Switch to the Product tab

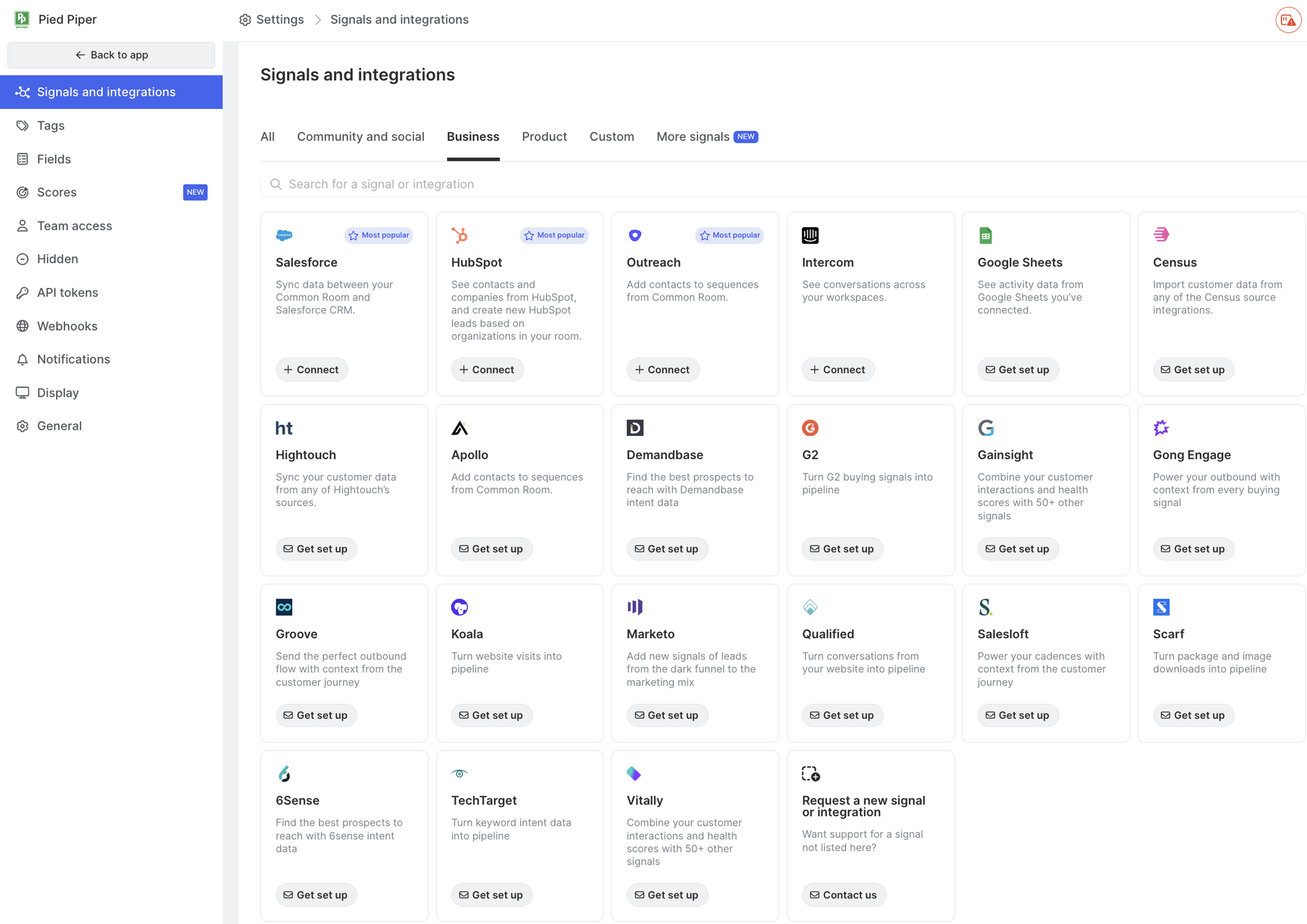pyautogui.click(x=544, y=137)
